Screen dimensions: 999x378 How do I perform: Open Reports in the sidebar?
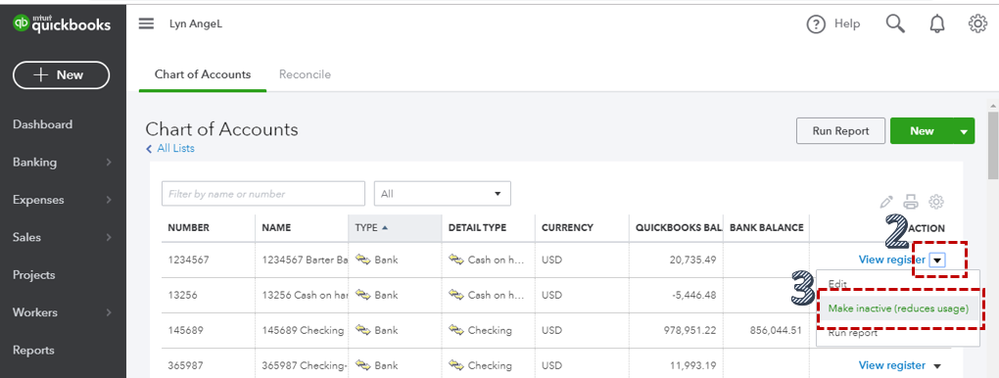point(33,350)
